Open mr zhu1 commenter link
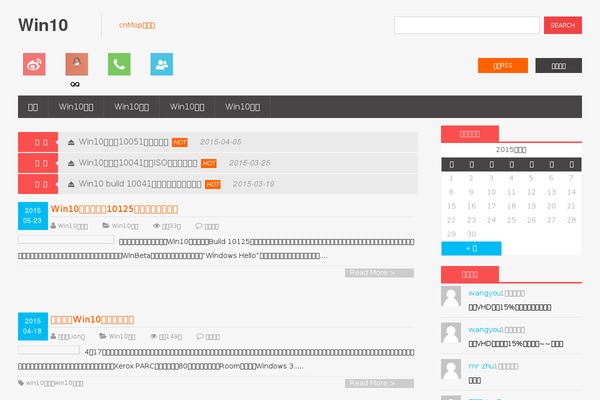The image size is (600, 400). [482, 366]
